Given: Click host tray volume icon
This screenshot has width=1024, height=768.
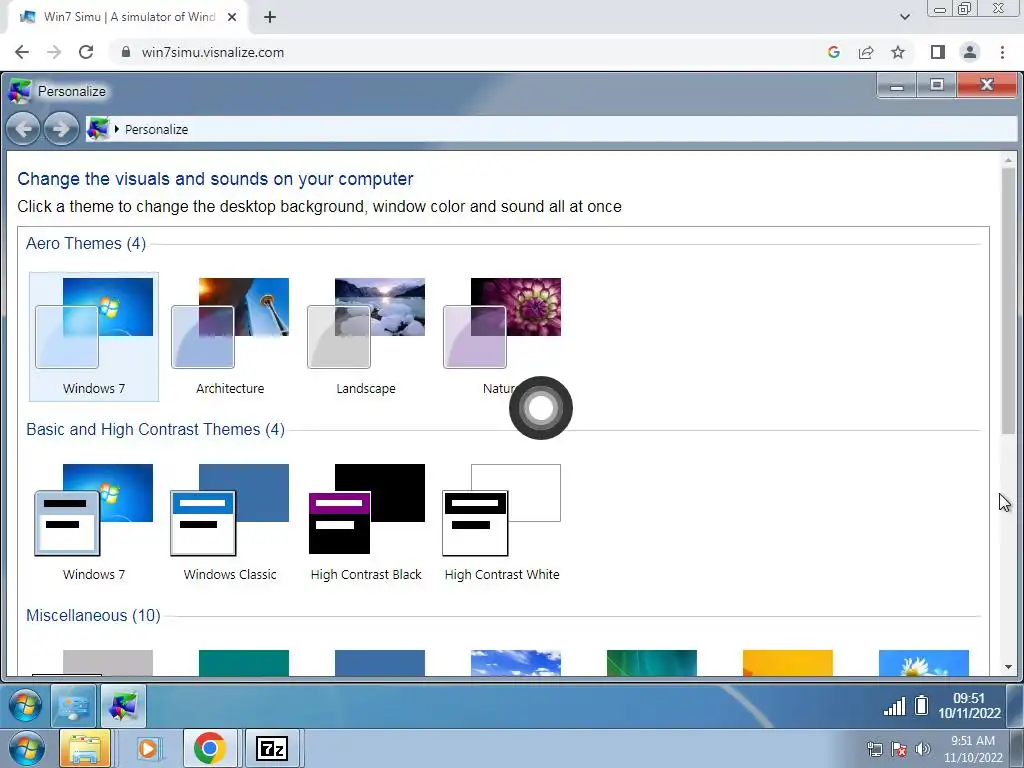Looking at the screenshot, I should tap(923, 749).
